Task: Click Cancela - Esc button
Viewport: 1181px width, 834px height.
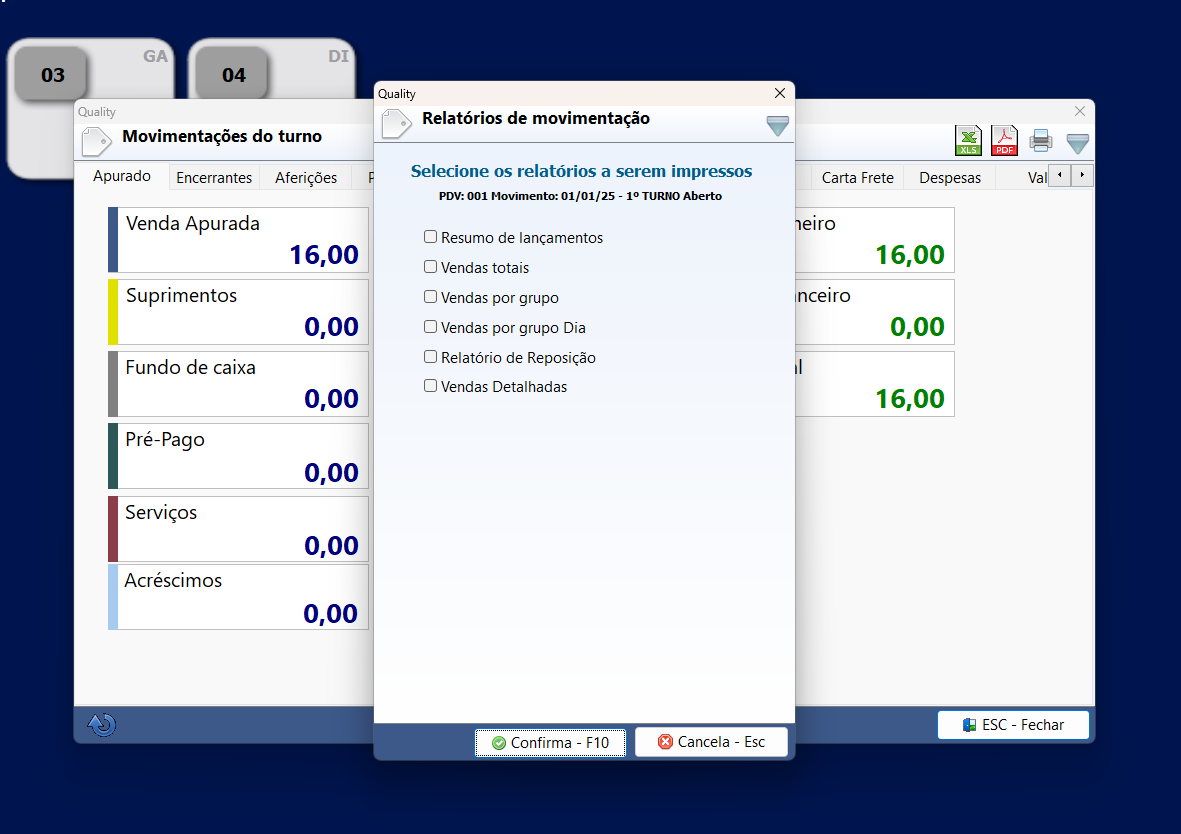Action: click(712, 742)
